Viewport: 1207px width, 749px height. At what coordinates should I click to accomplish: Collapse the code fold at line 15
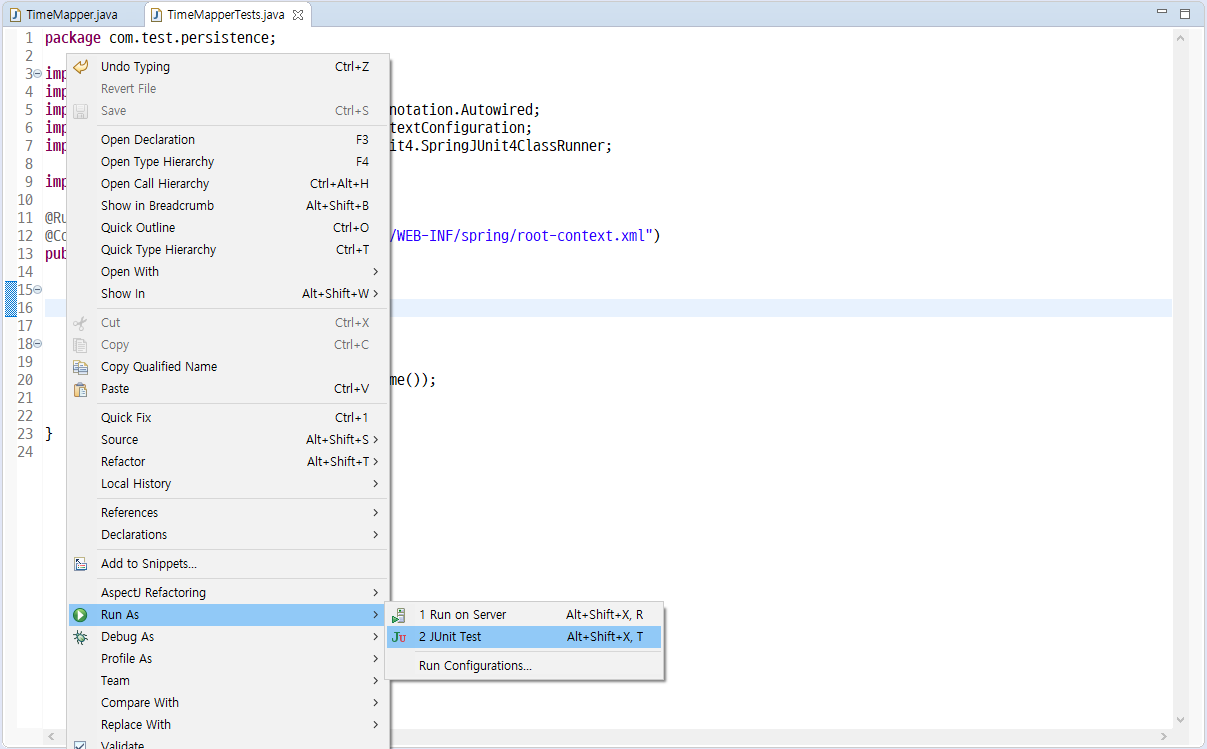37,290
